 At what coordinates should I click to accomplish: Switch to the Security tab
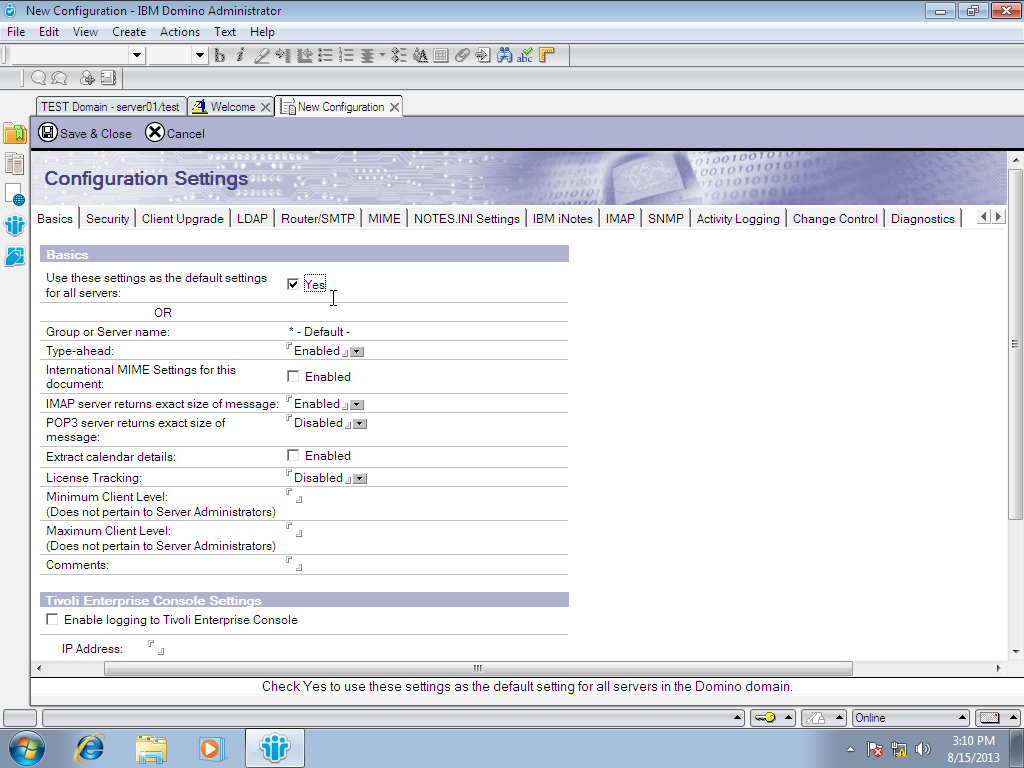tap(107, 219)
